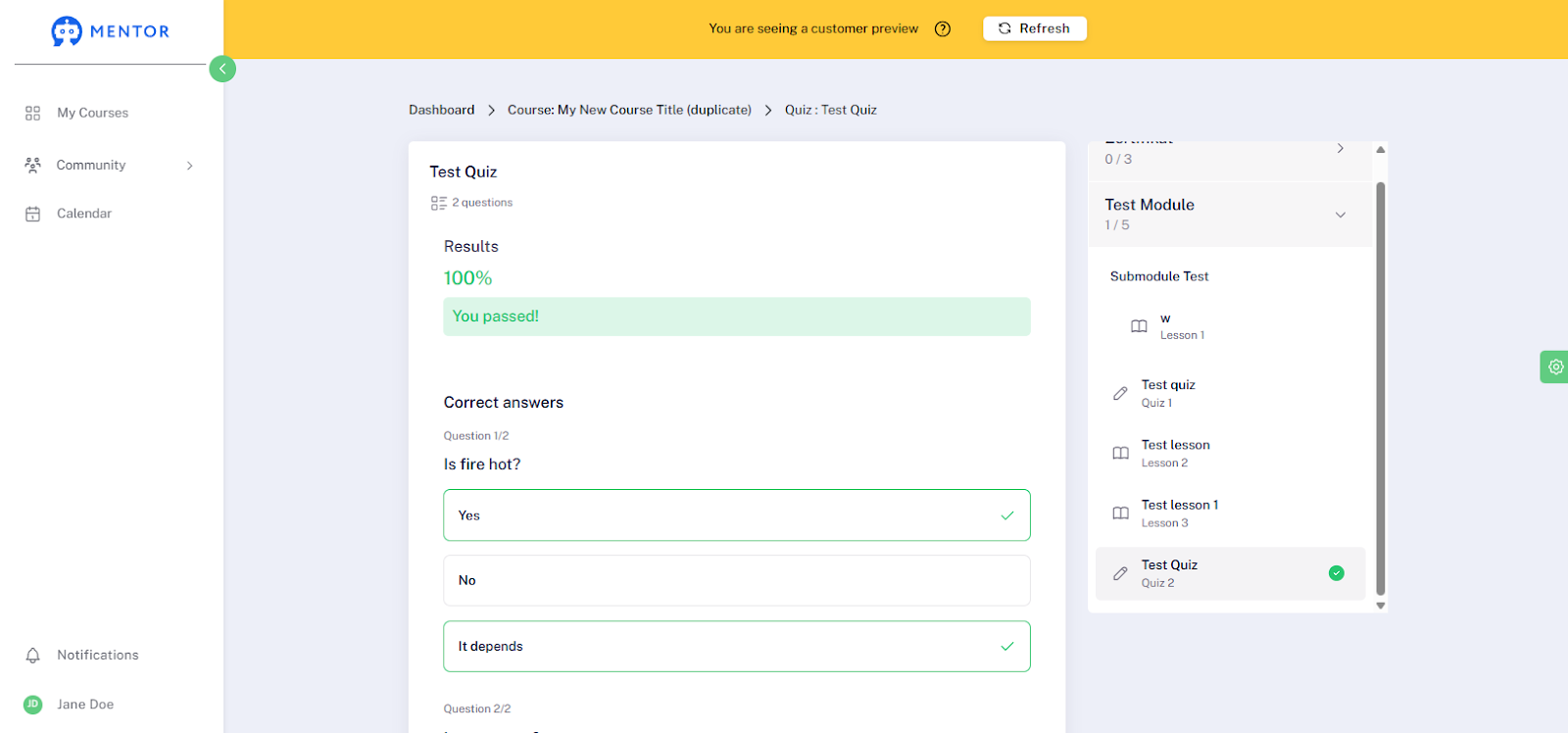Image resolution: width=1568 pixels, height=733 pixels.
Task: Expand the Community submenu arrow
Action: pyautogui.click(x=189, y=166)
